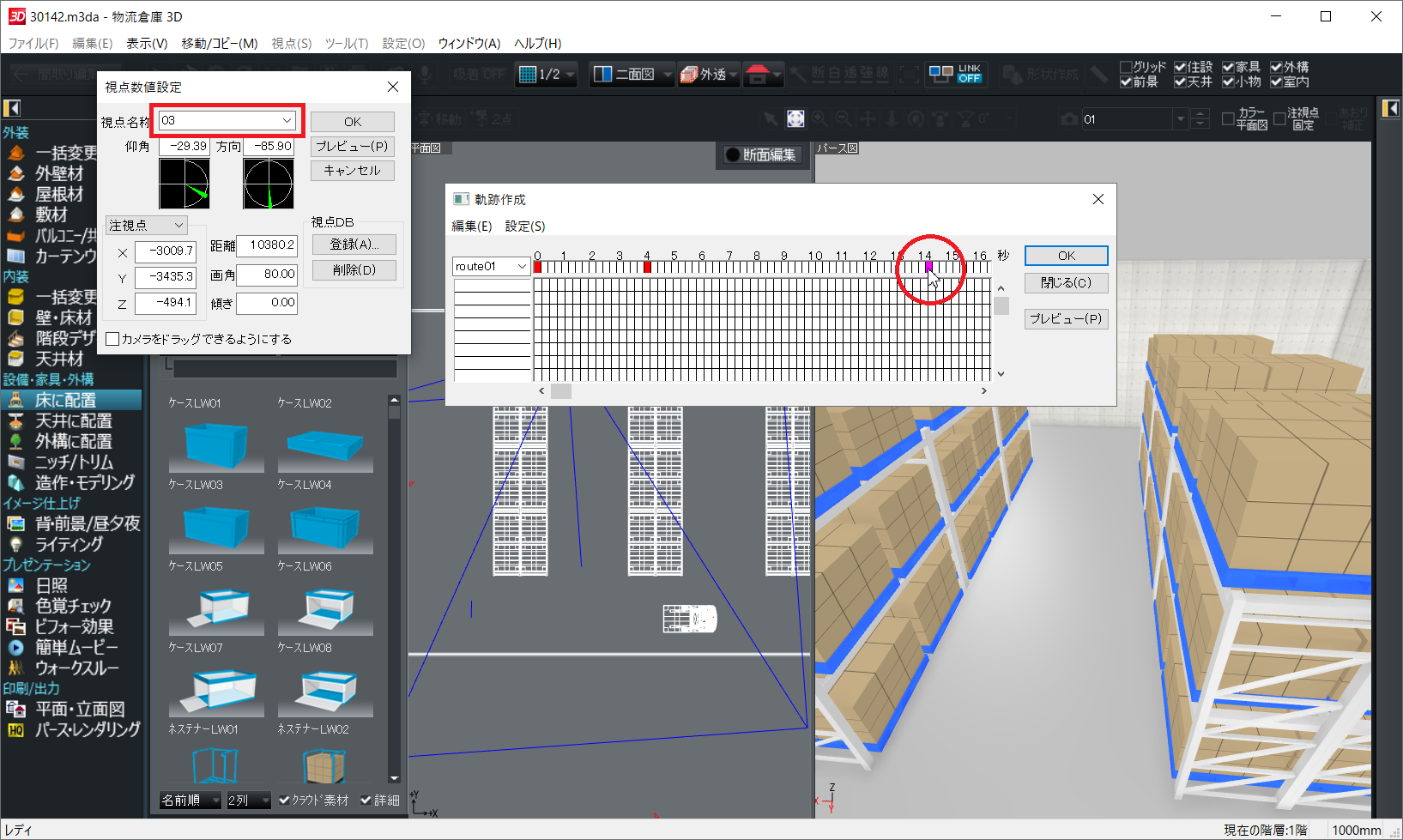Open パース・レンダリング rendering tool
Screen dimensions: 1403x840
[x=86, y=729]
